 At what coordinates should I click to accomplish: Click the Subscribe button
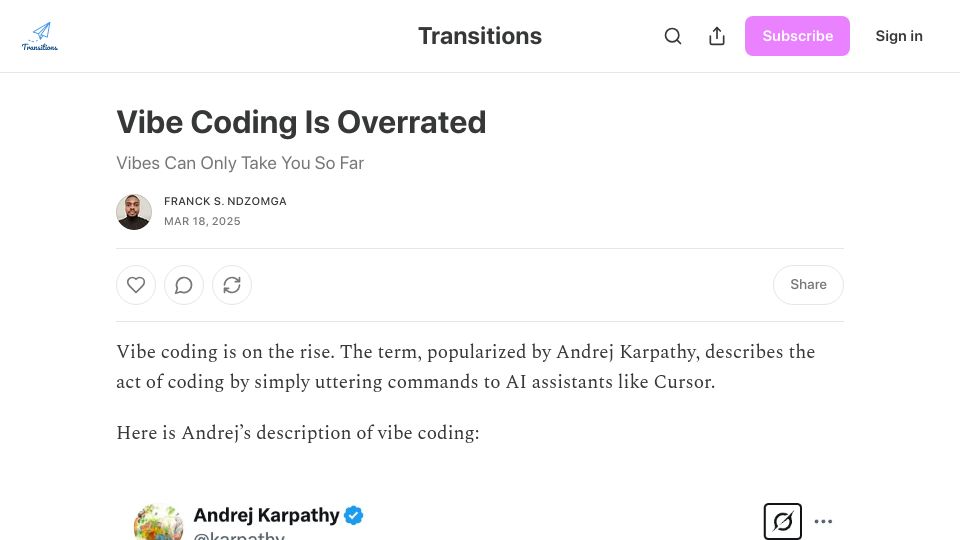click(x=797, y=36)
